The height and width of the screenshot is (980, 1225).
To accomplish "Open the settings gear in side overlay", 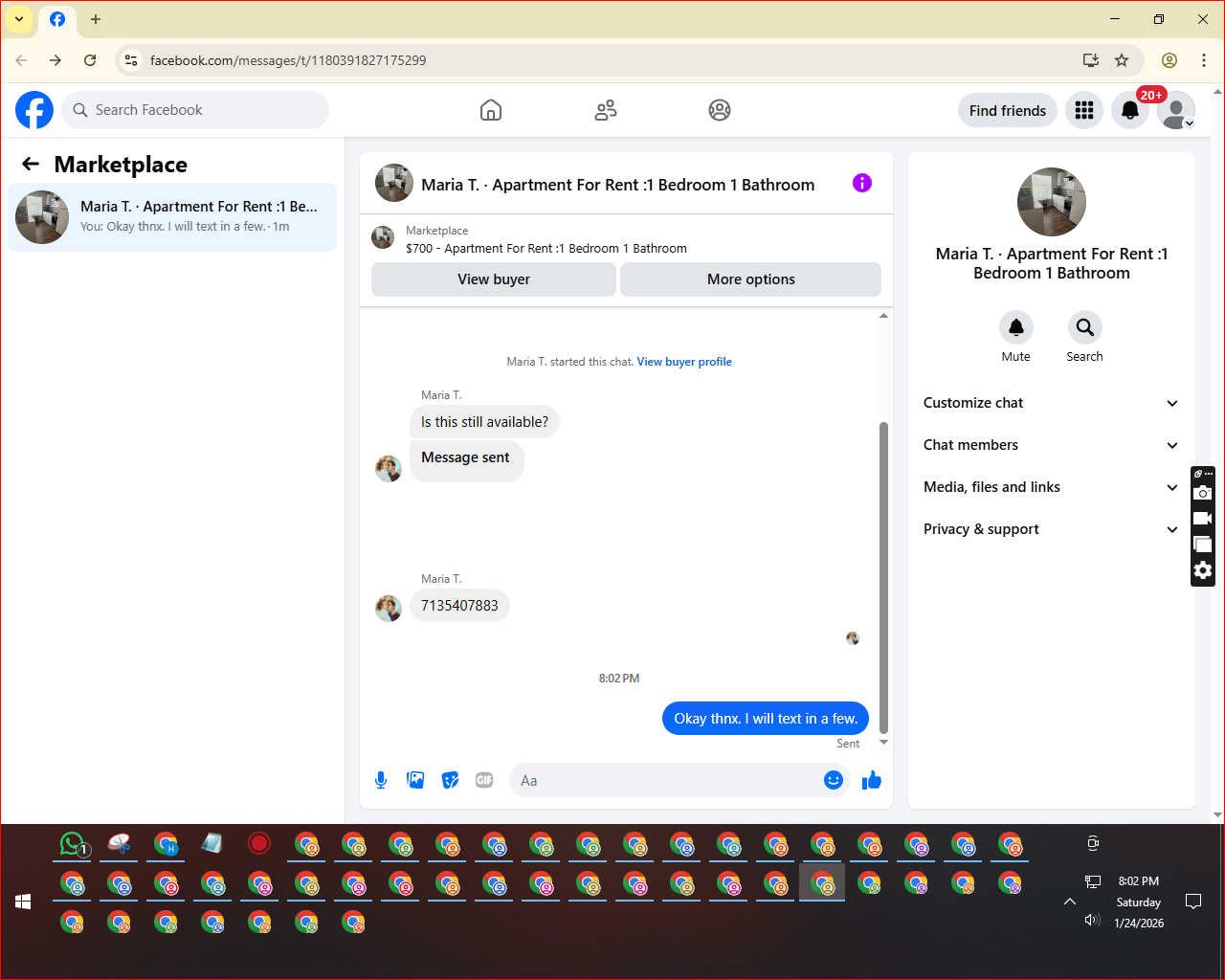I will (x=1203, y=570).
